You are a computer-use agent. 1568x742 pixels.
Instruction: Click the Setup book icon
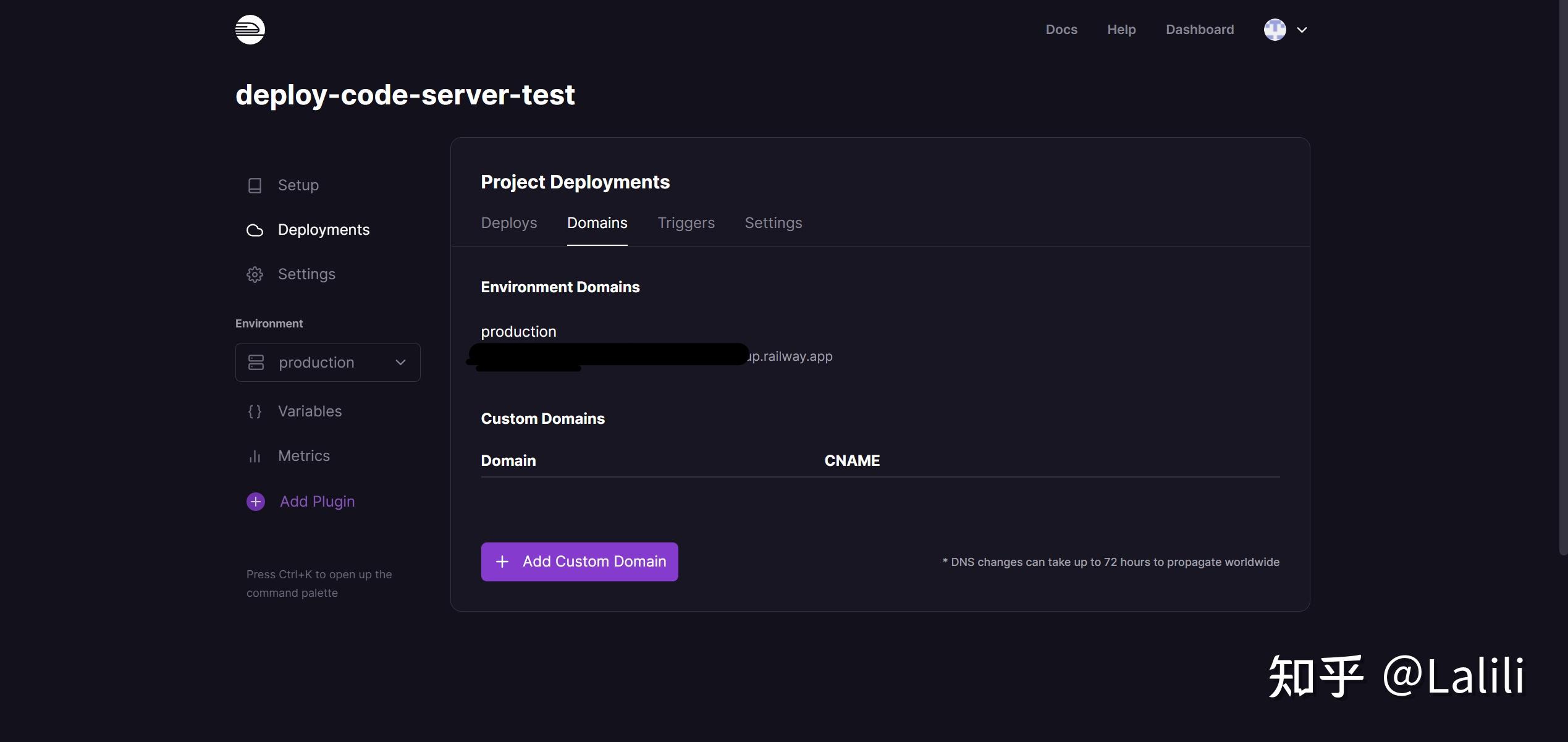tap(255, 185)
